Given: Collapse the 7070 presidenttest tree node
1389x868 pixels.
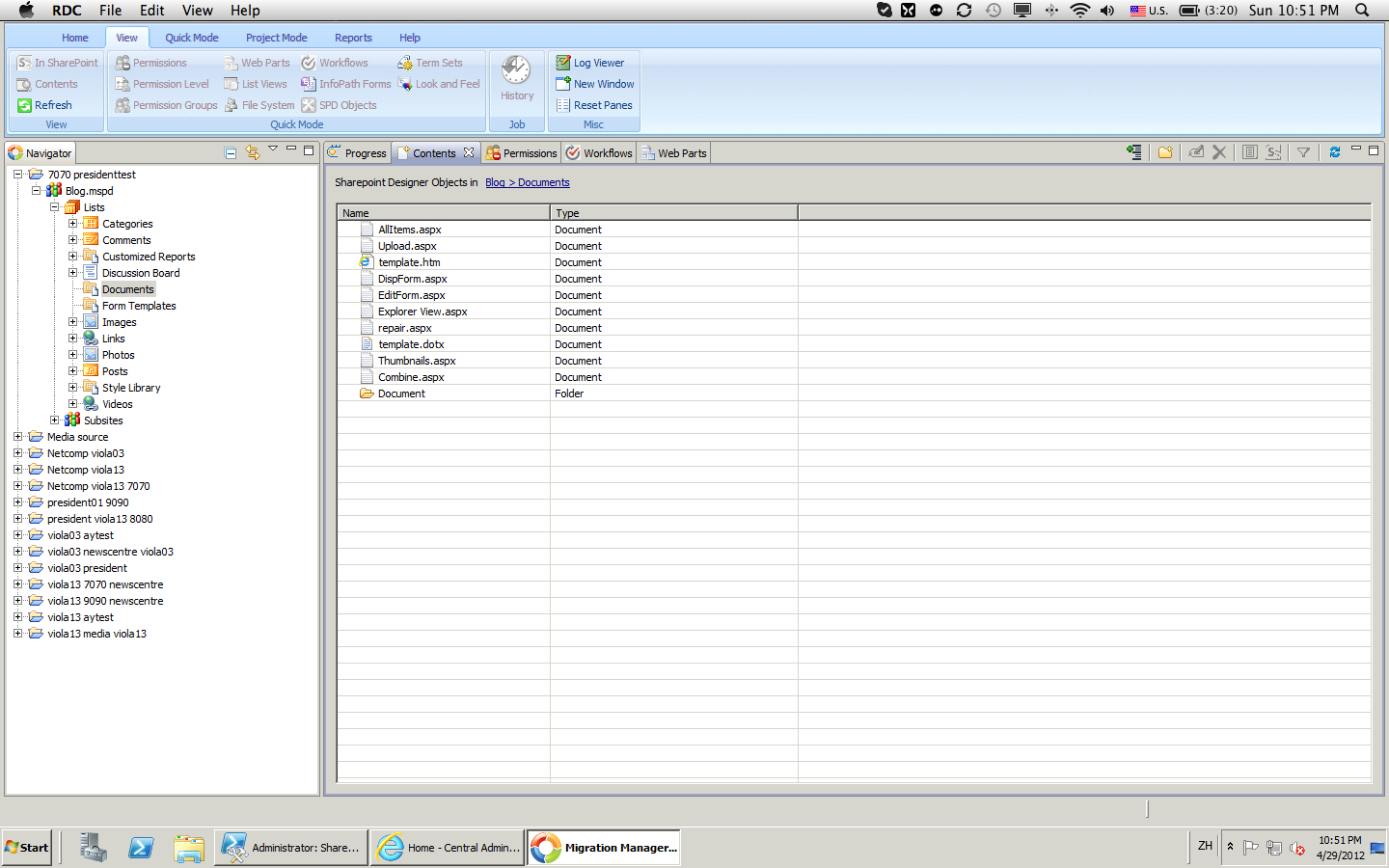Looking at the screenshot, I should [x=17, y=175].
